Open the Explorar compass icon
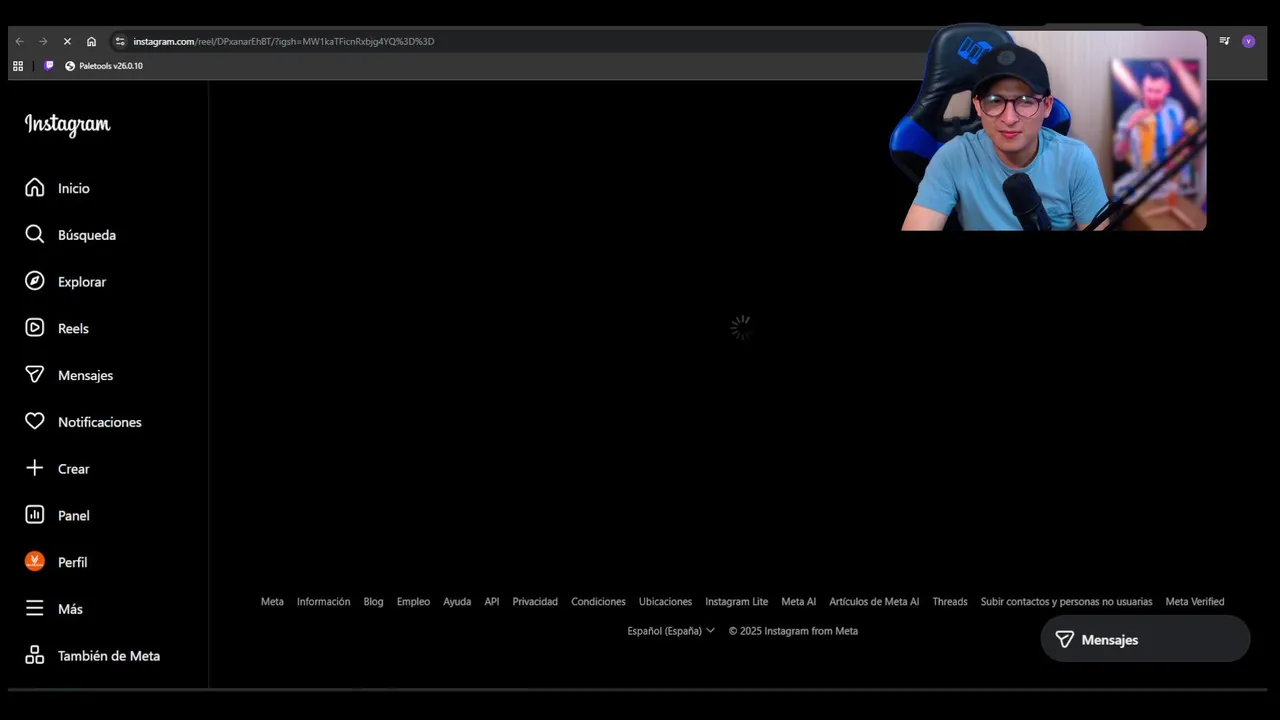 point(35,281)
